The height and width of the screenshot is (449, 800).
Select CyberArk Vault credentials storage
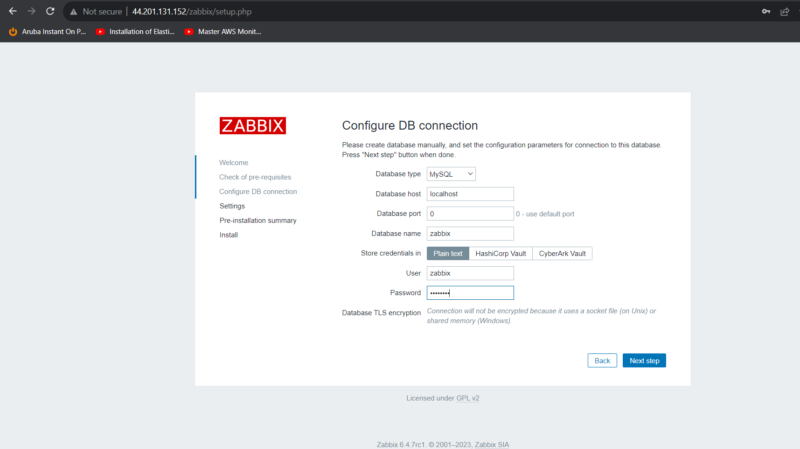(x=562, y=254)
